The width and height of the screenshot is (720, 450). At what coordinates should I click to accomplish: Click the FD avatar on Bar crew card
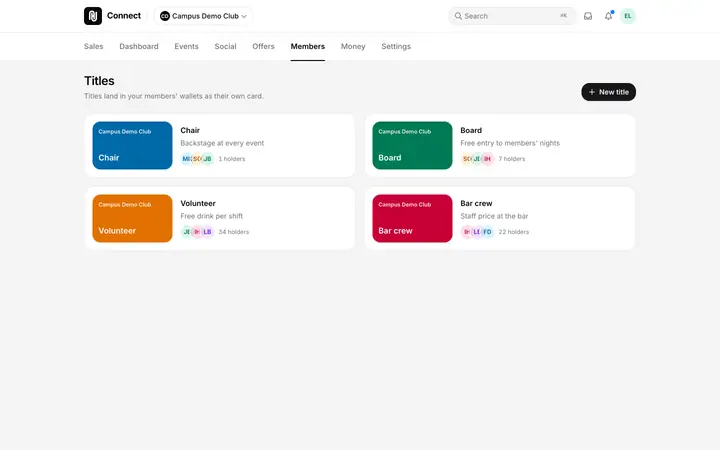[488, 232]
